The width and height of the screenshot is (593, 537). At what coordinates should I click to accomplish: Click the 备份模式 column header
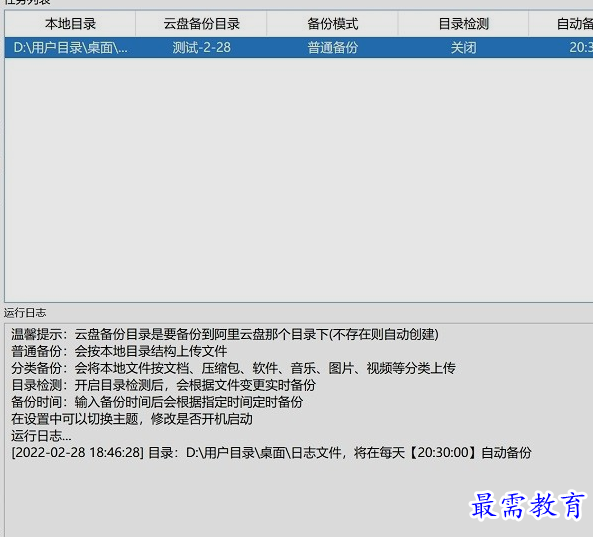click(332, 24)
